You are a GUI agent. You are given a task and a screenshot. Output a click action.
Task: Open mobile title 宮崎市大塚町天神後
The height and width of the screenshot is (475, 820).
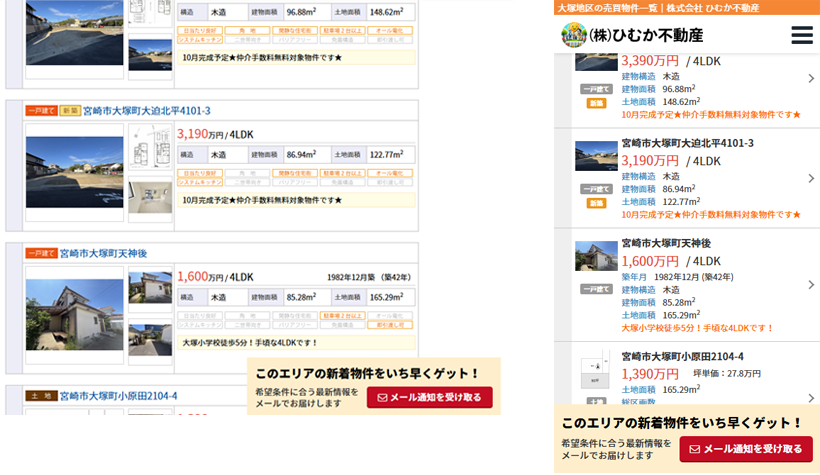(x=666, y=243)
